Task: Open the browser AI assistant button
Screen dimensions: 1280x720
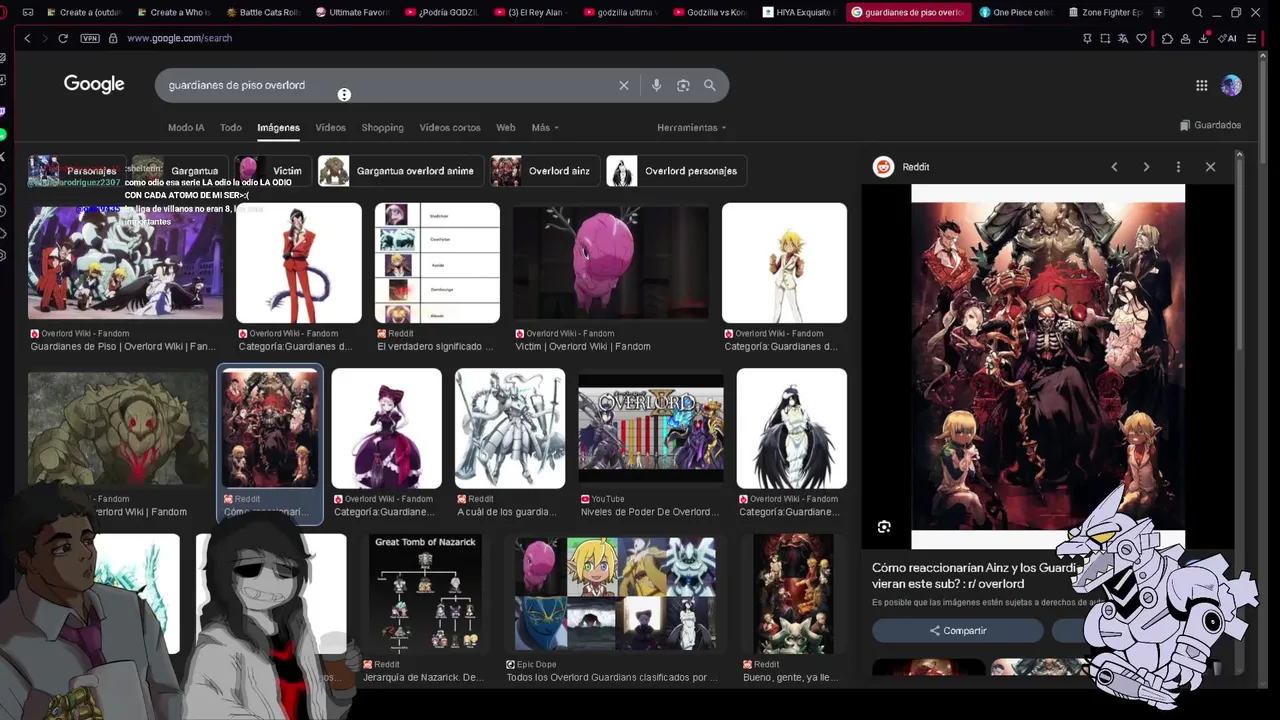Action: tap(1227, 38)
